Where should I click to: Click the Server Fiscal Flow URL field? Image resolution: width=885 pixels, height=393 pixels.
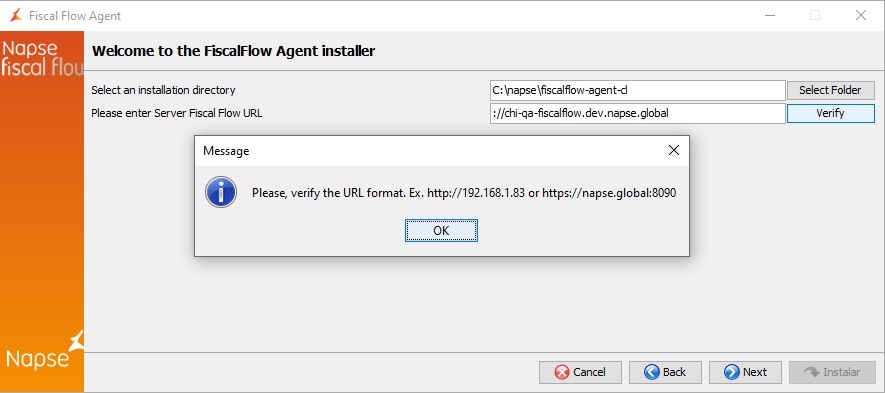coord(638,113)
